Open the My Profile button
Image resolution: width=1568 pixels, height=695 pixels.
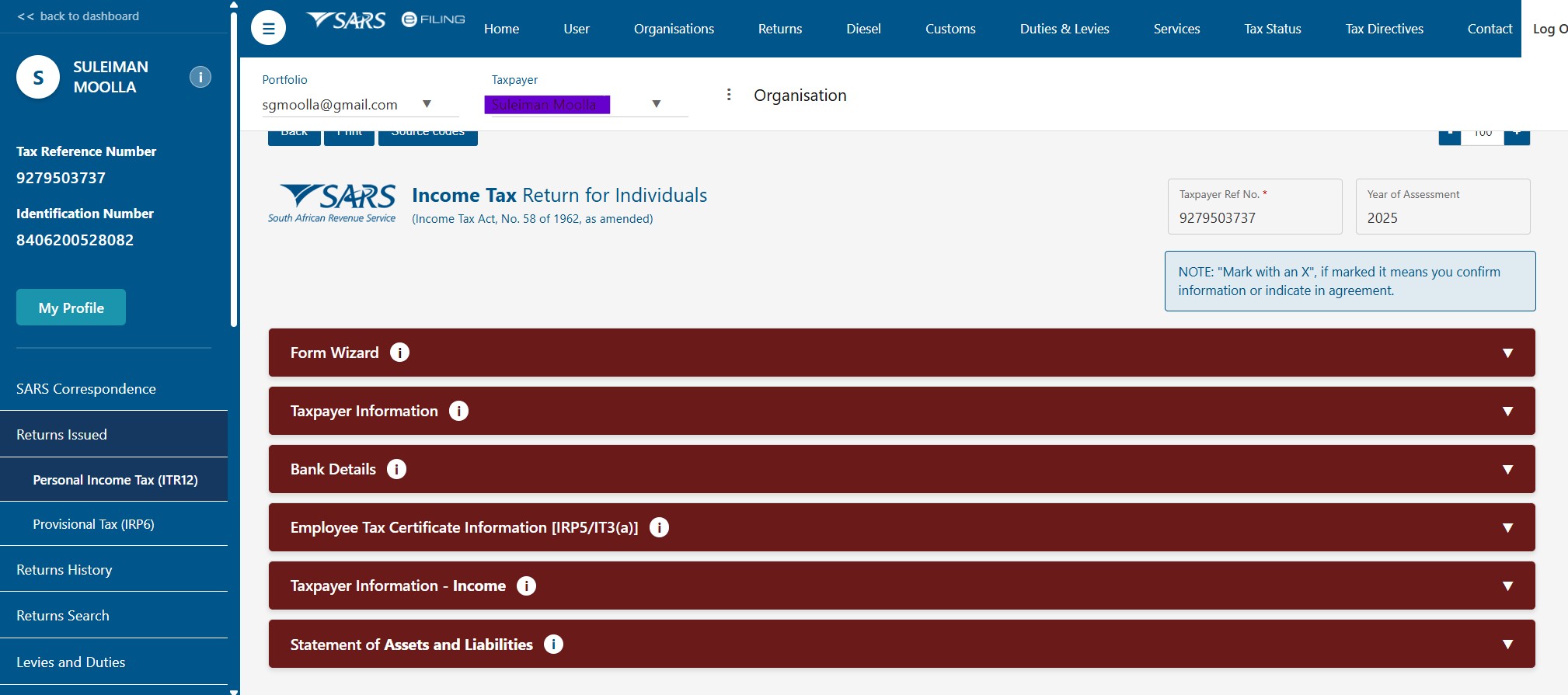[71, 308]
